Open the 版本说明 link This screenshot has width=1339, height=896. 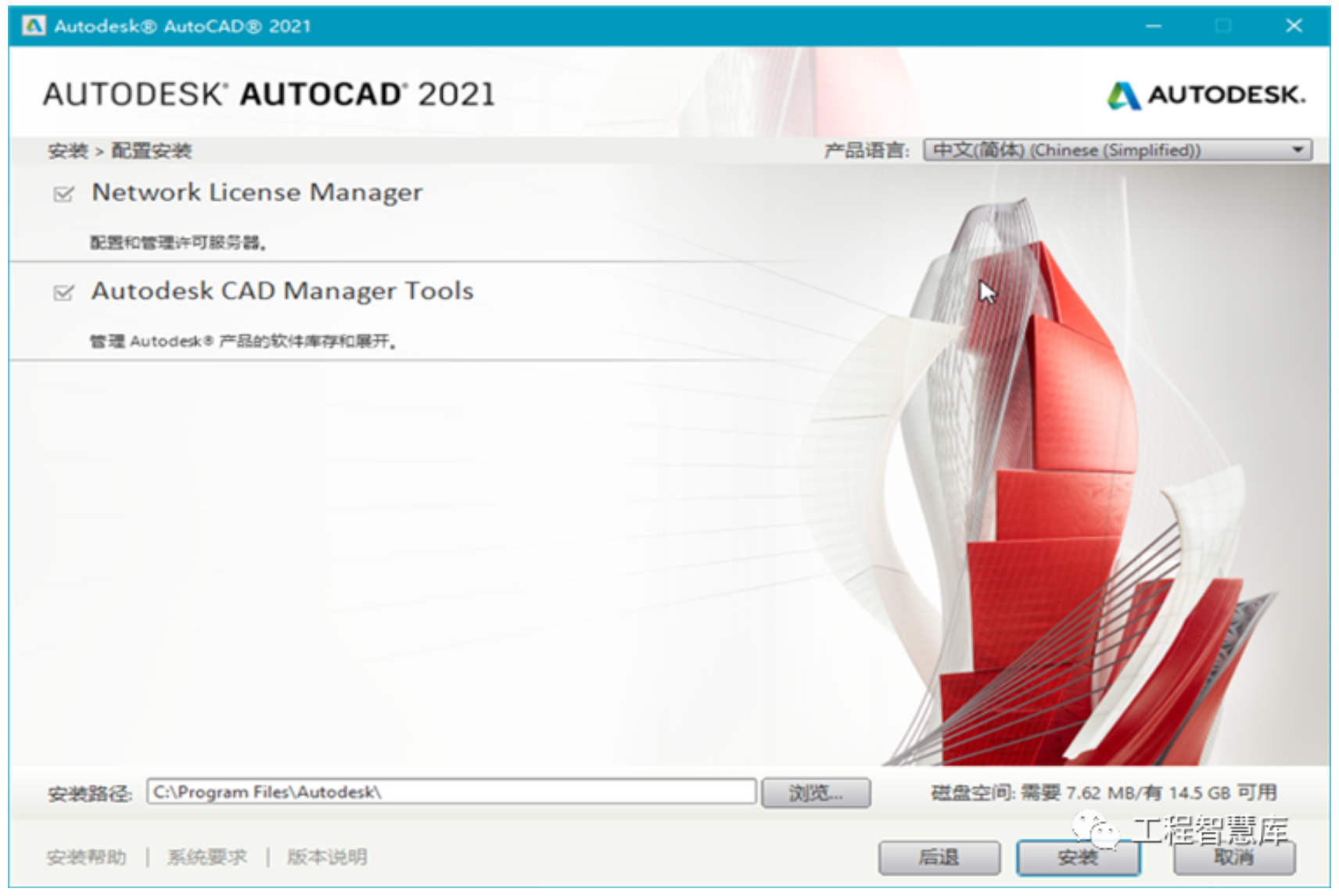(327, 857)
